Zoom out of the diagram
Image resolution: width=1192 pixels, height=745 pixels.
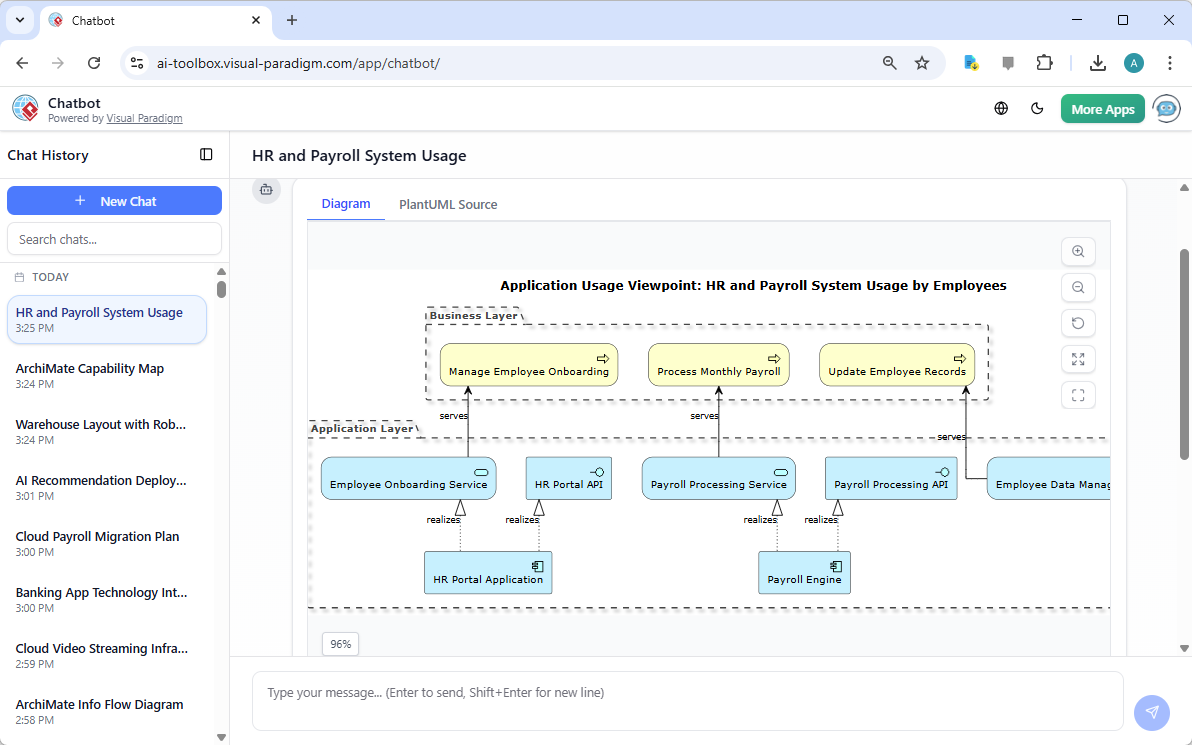pos(1078,287)
